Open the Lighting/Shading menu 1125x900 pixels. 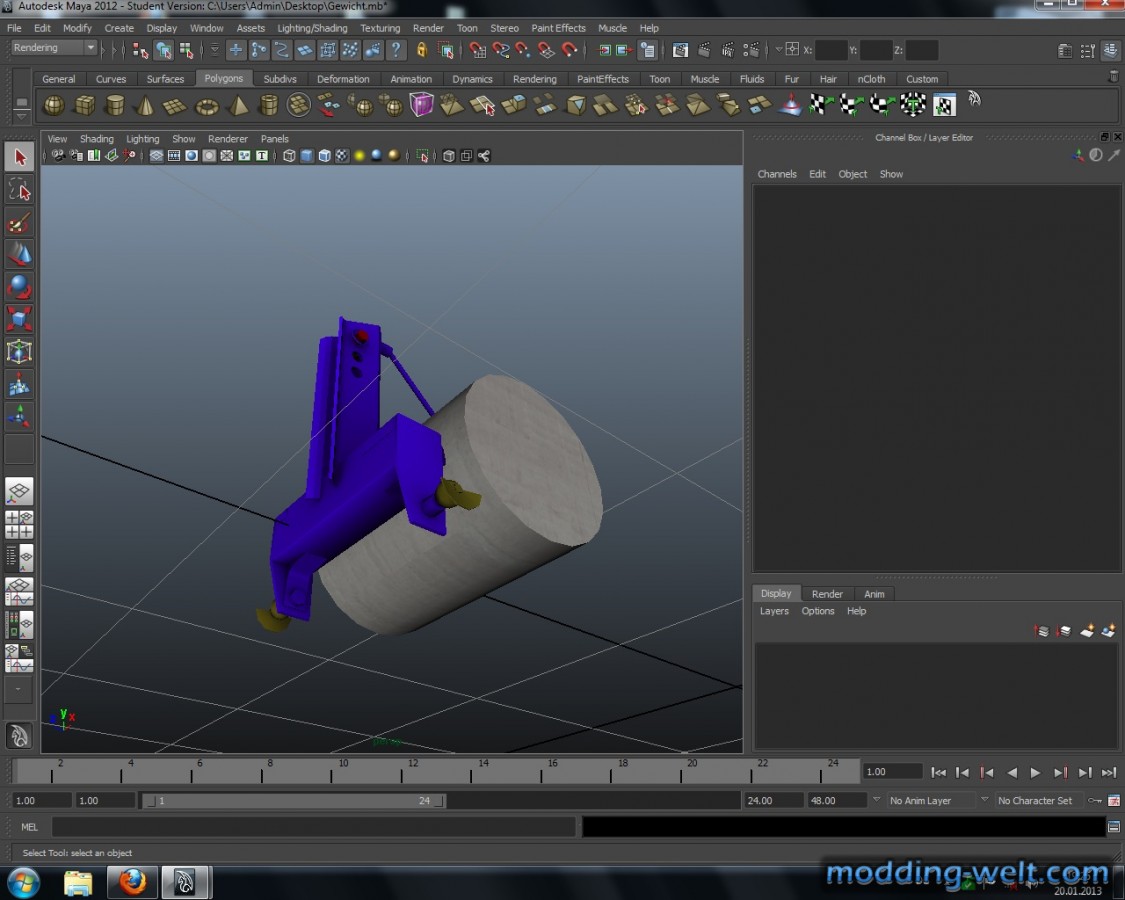pos(312,28)
